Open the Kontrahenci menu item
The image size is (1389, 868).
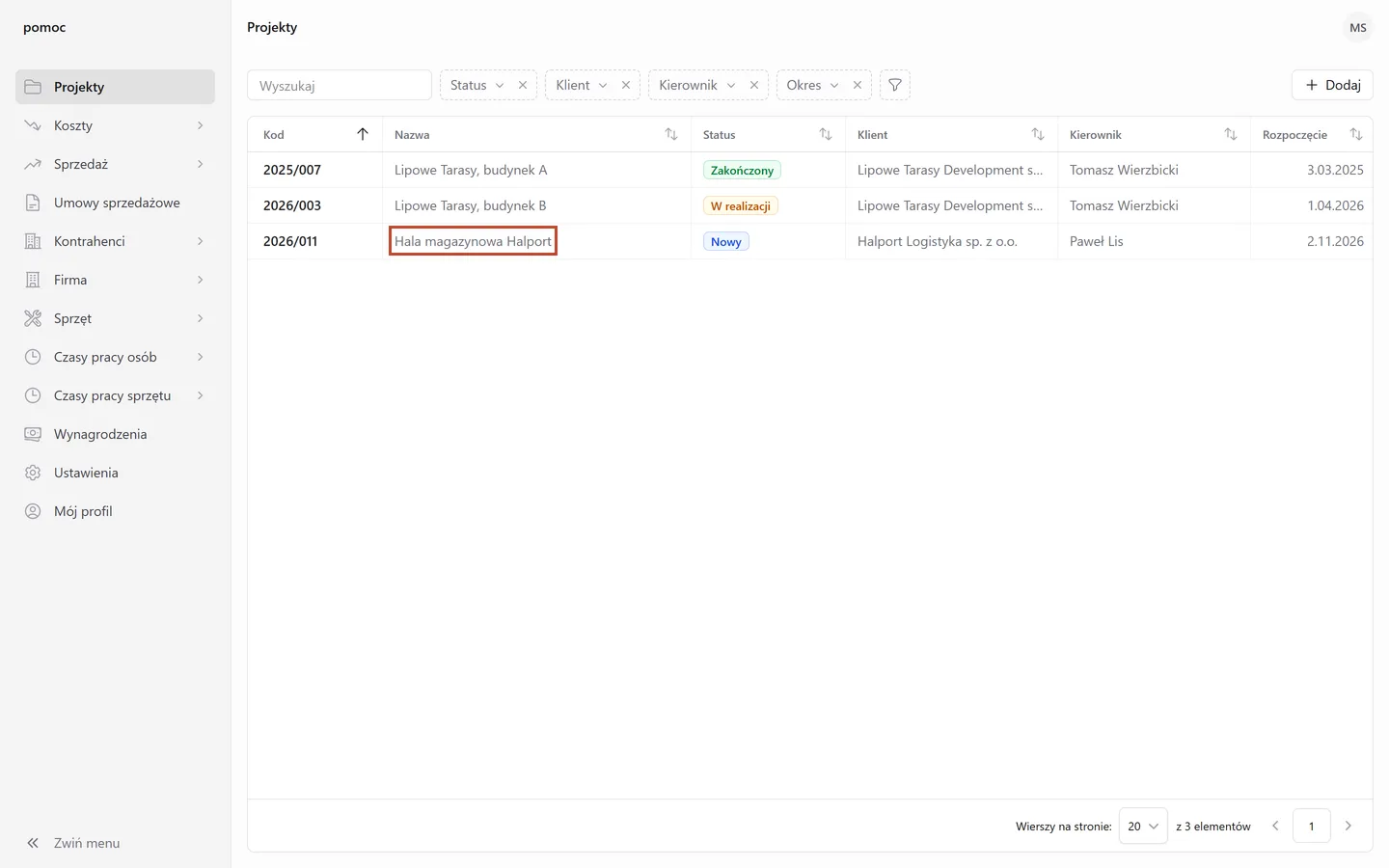tap(115, 241)
